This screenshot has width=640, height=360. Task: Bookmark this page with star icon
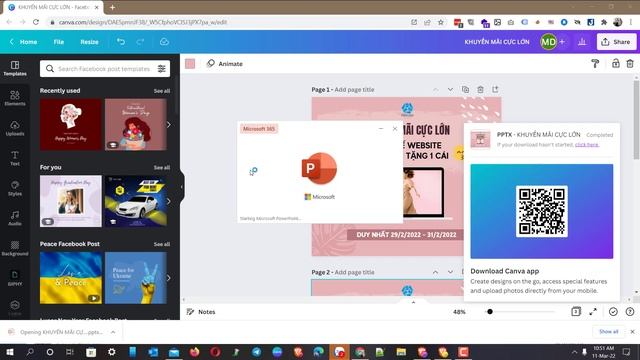pyautogui.click(x=440, y=22)
